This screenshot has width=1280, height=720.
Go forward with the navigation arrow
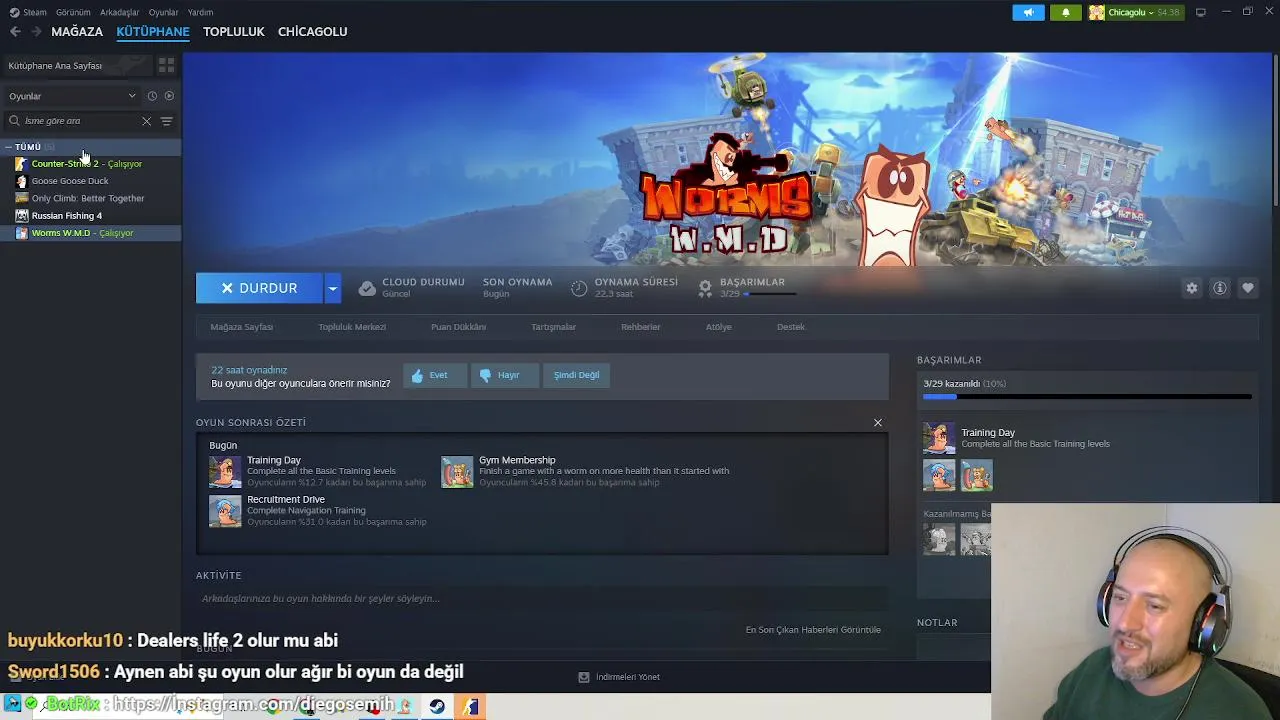tap(37, 32)
